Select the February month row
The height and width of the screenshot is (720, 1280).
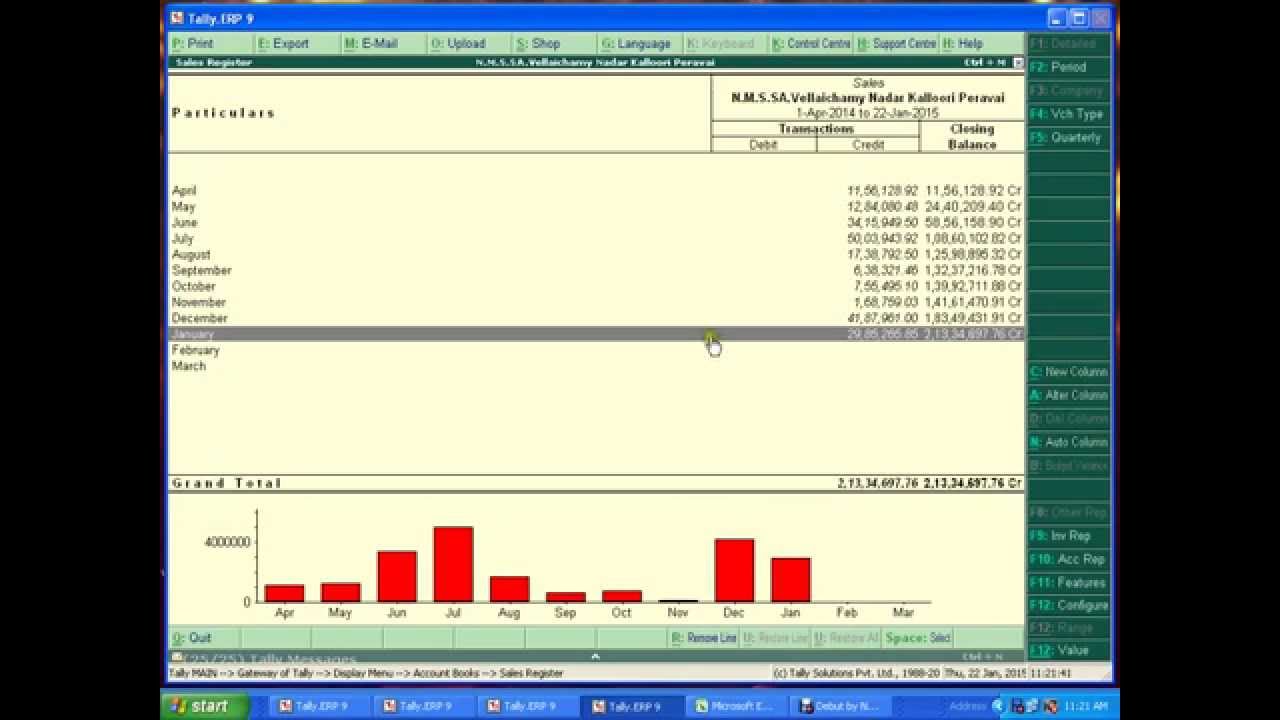[596, 350]
